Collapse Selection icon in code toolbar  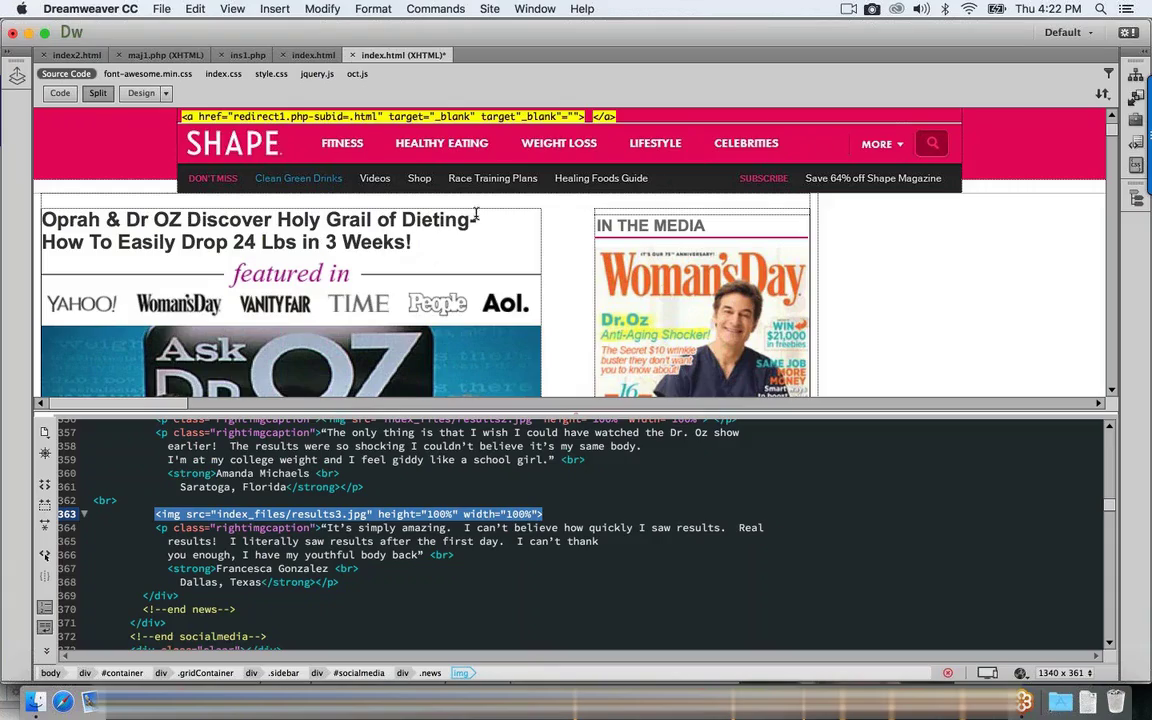[45, 505]
